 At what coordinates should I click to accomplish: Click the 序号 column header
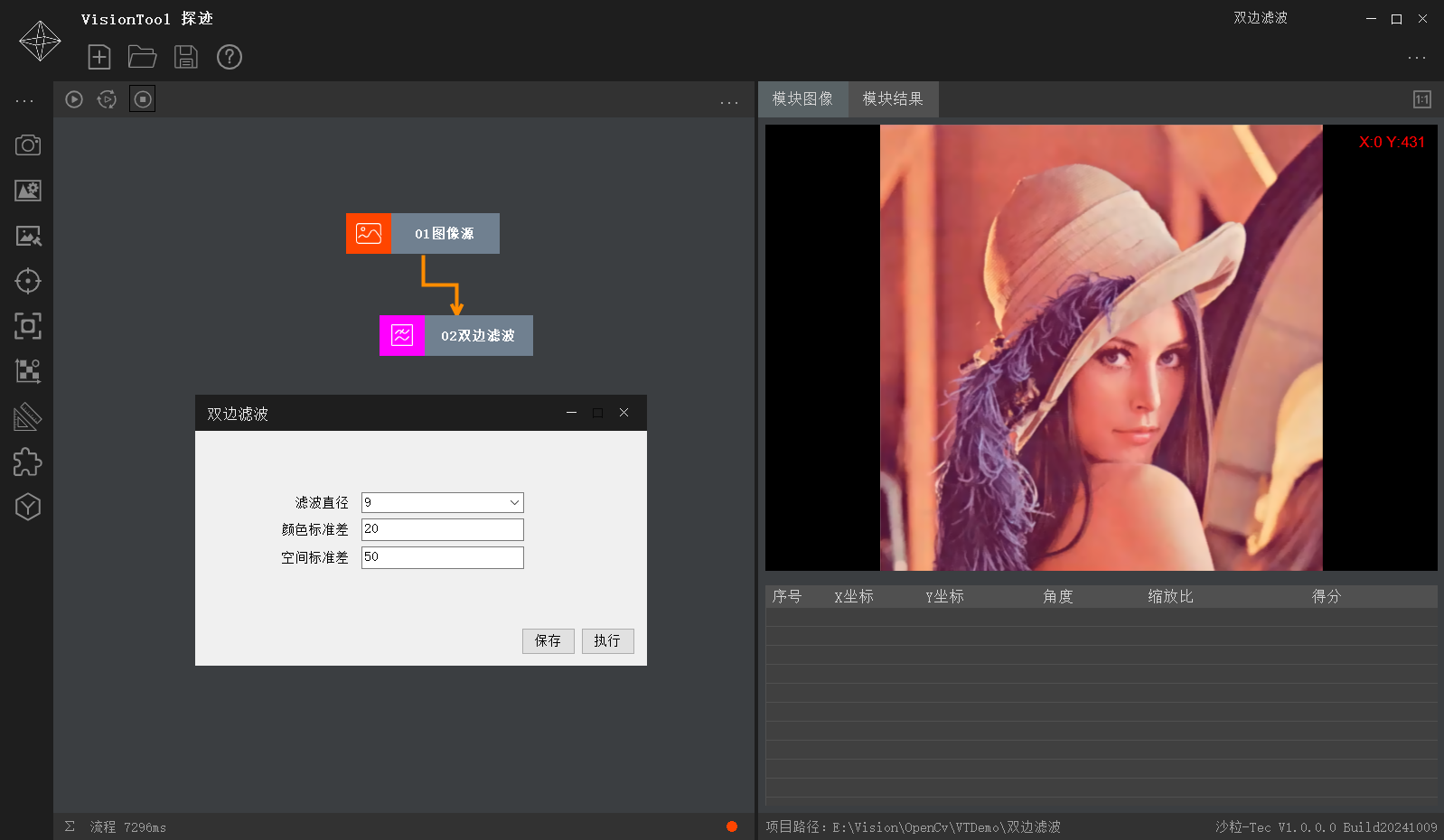coord(787,597)
